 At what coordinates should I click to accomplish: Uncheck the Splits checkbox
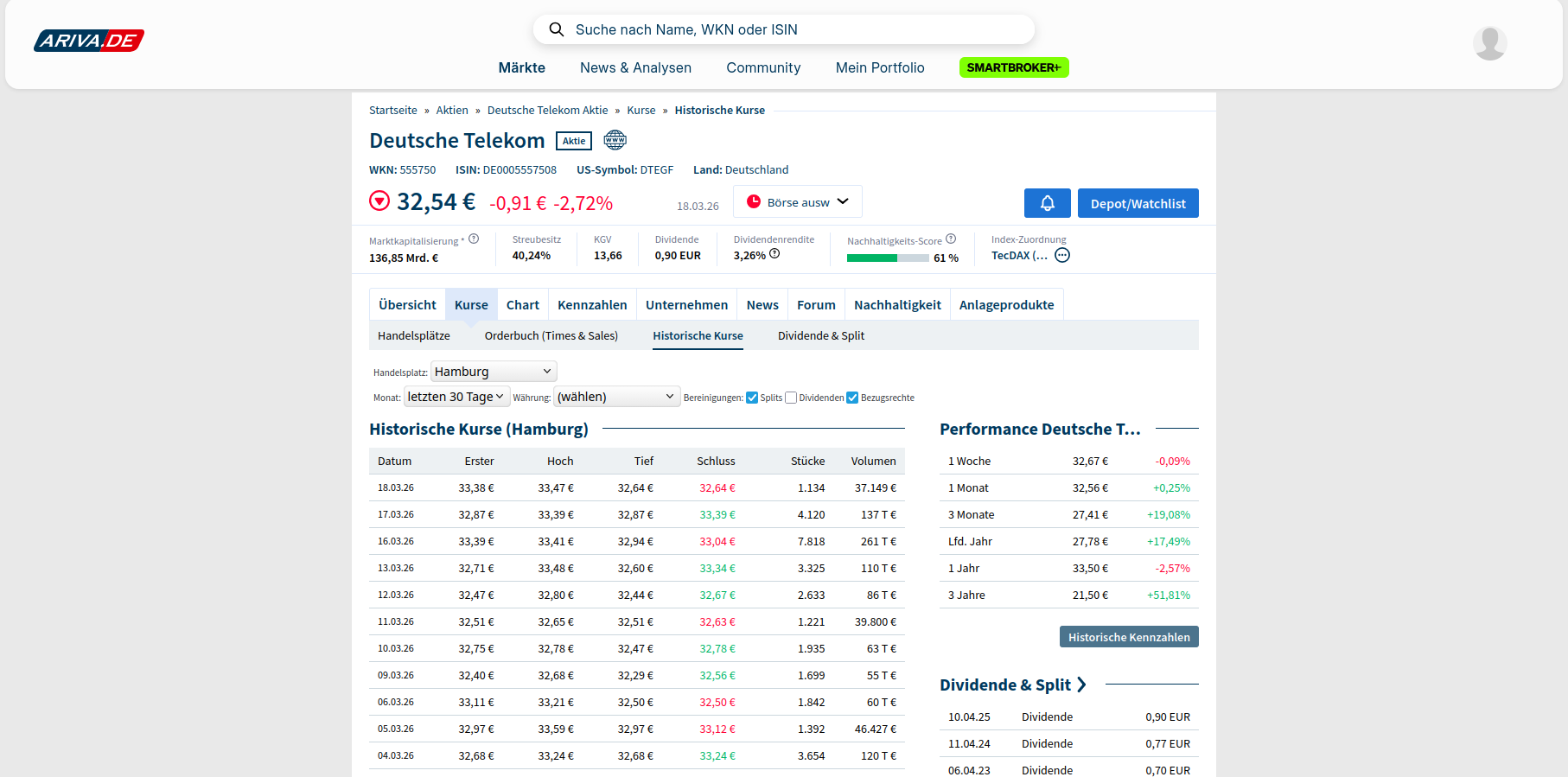tap(752, 398)
